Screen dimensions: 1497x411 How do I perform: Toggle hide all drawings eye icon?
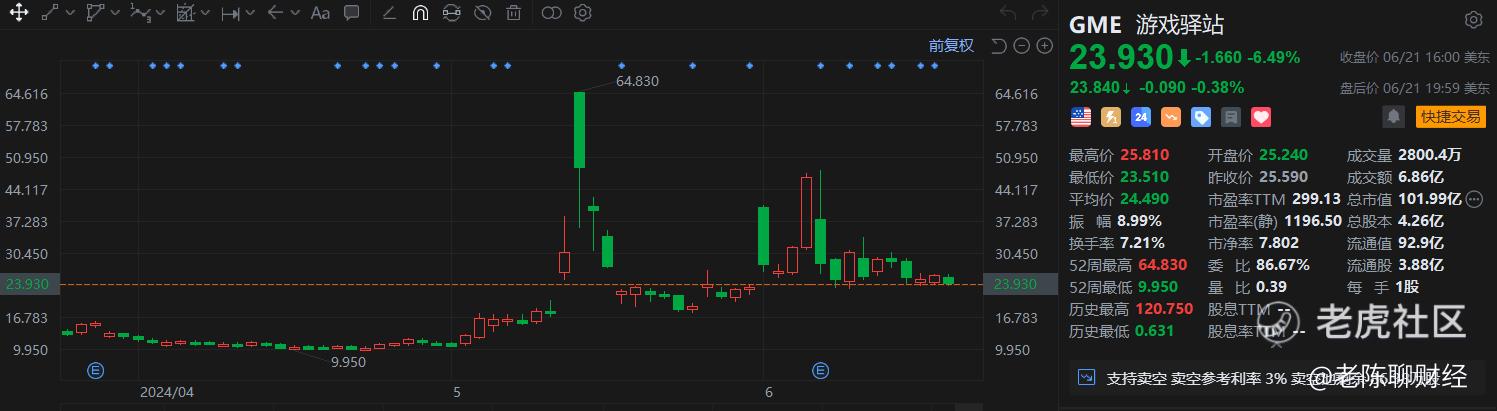482,13
